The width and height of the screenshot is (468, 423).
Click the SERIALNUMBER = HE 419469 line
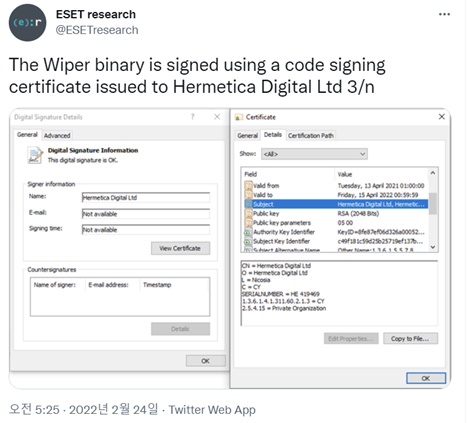pos(281,294)
